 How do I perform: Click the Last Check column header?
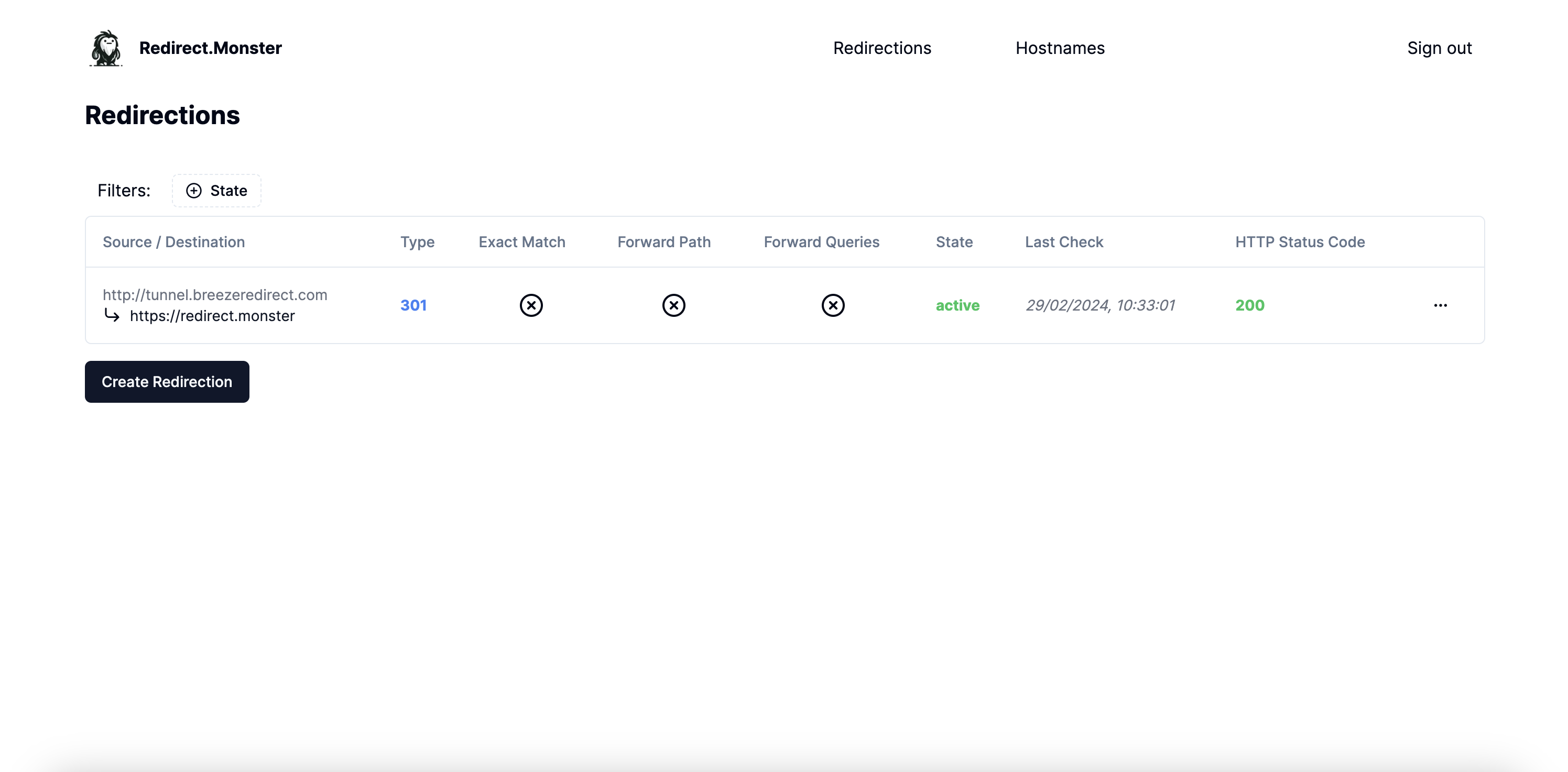tap(1064, 242)
